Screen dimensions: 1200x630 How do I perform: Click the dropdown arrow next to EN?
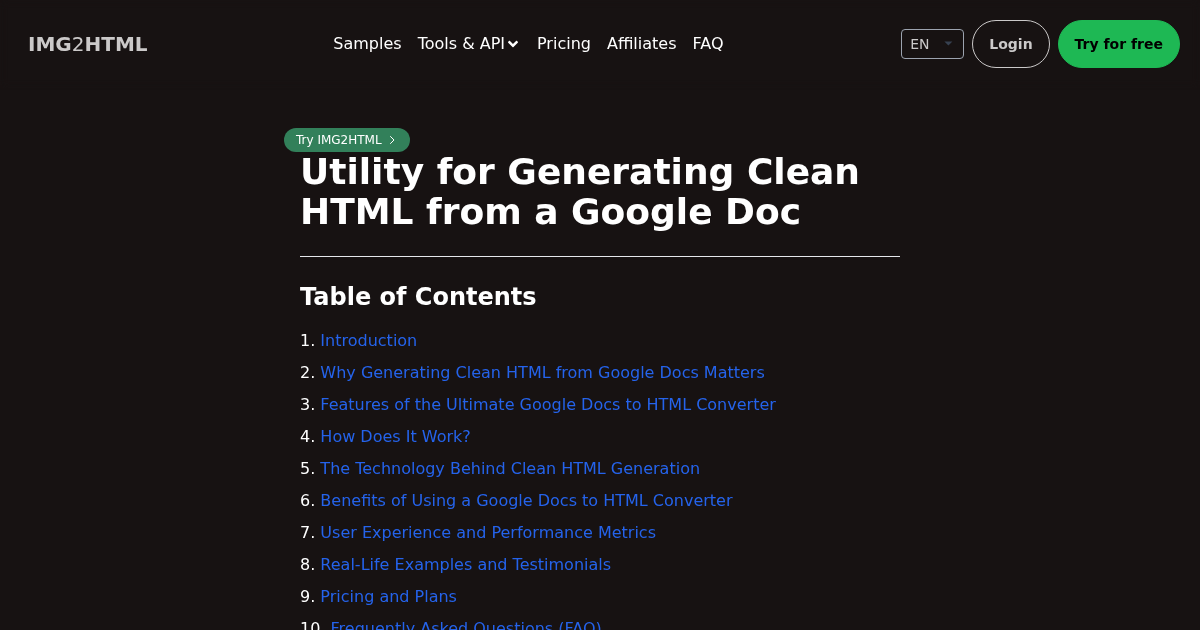(948, 43)
